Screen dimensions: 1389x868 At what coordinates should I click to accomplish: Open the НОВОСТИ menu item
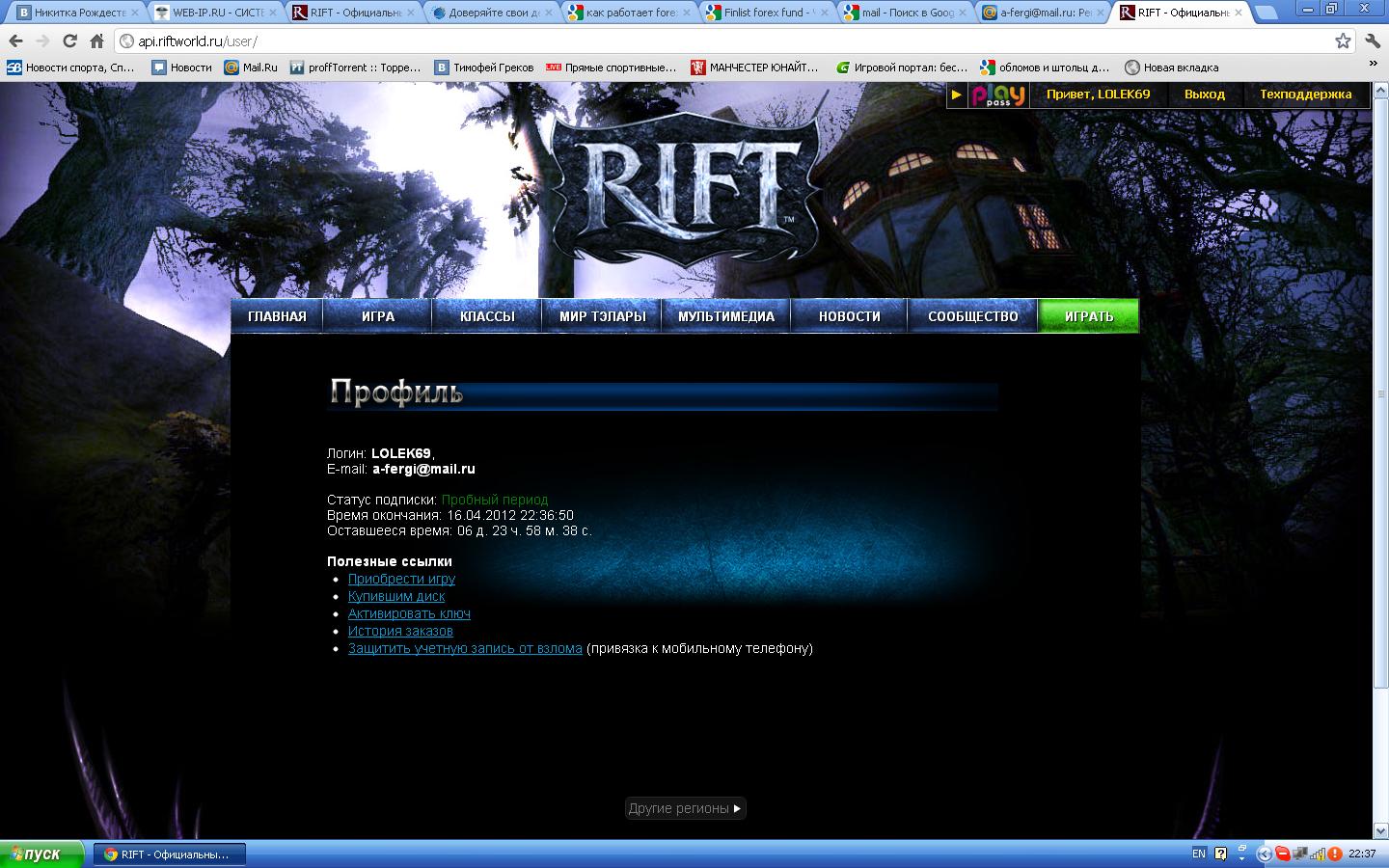[850, 316]
